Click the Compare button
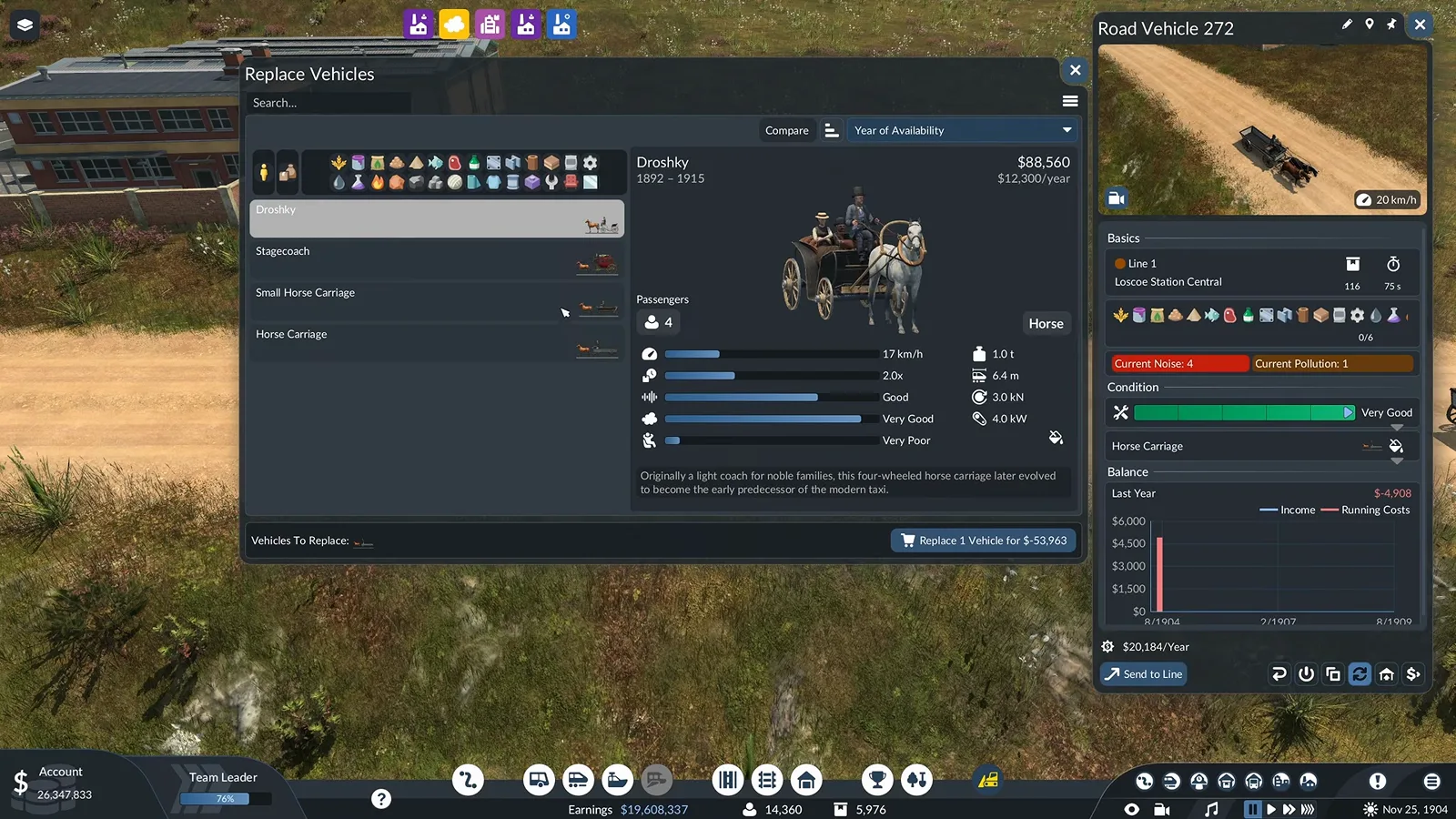This screenshot has height=819, width=1456. [x=786, y=130]
